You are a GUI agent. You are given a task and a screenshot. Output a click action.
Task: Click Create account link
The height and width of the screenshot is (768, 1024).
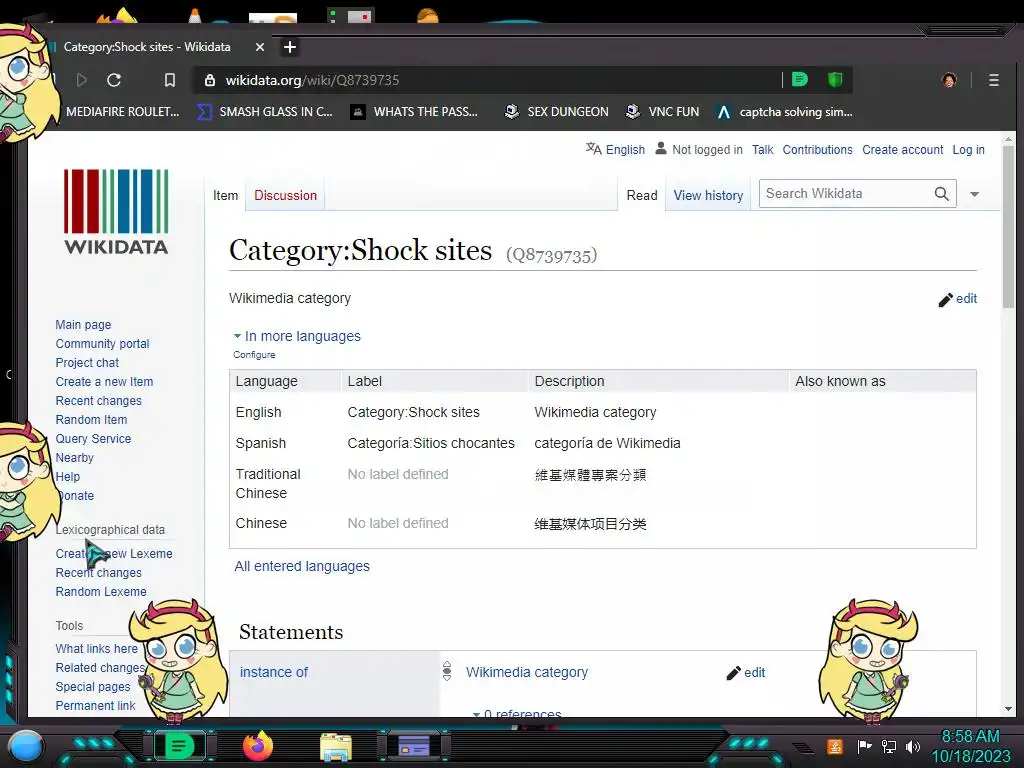(x=903, y=150)
